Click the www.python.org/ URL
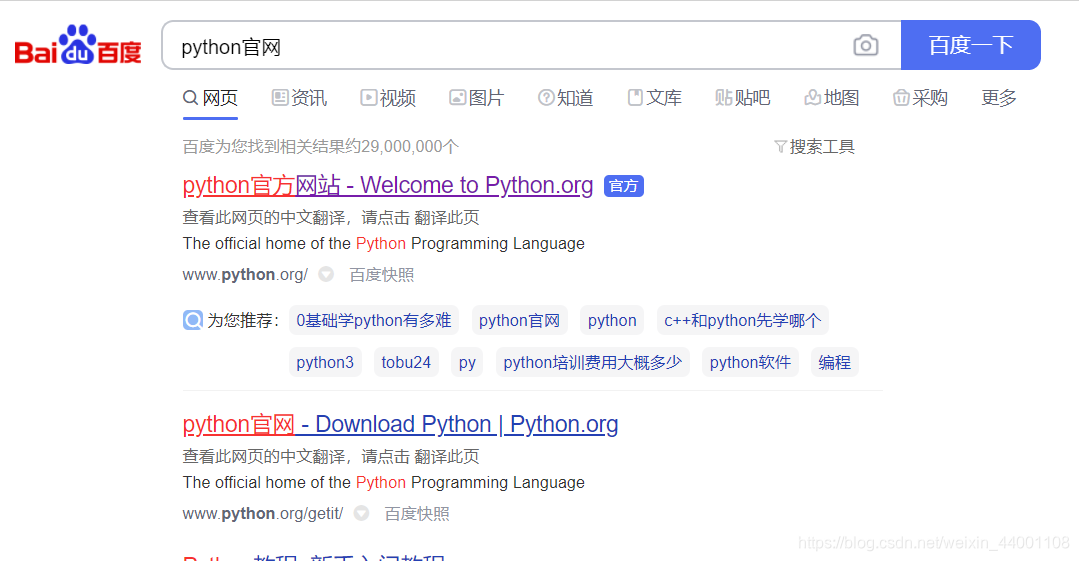Viewport: 1079px width, 561px height. (x=245, y=275)
